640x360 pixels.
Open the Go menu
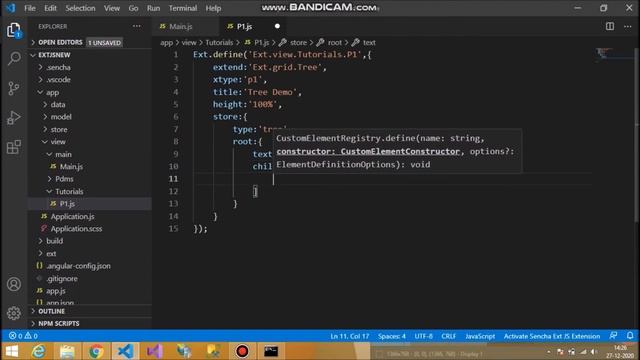[x=133, y=8]
